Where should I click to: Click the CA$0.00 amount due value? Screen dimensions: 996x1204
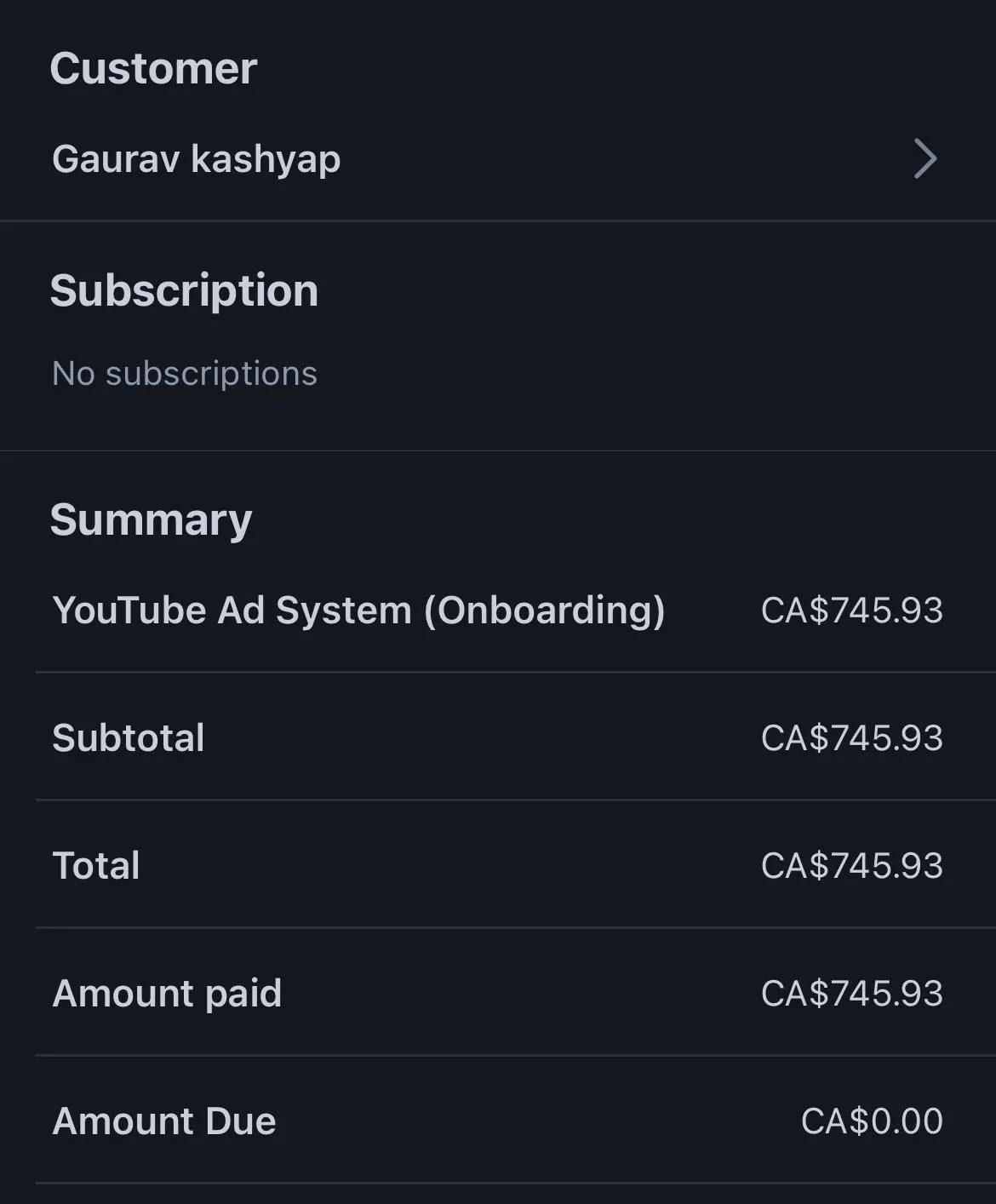pos(872,1121)
